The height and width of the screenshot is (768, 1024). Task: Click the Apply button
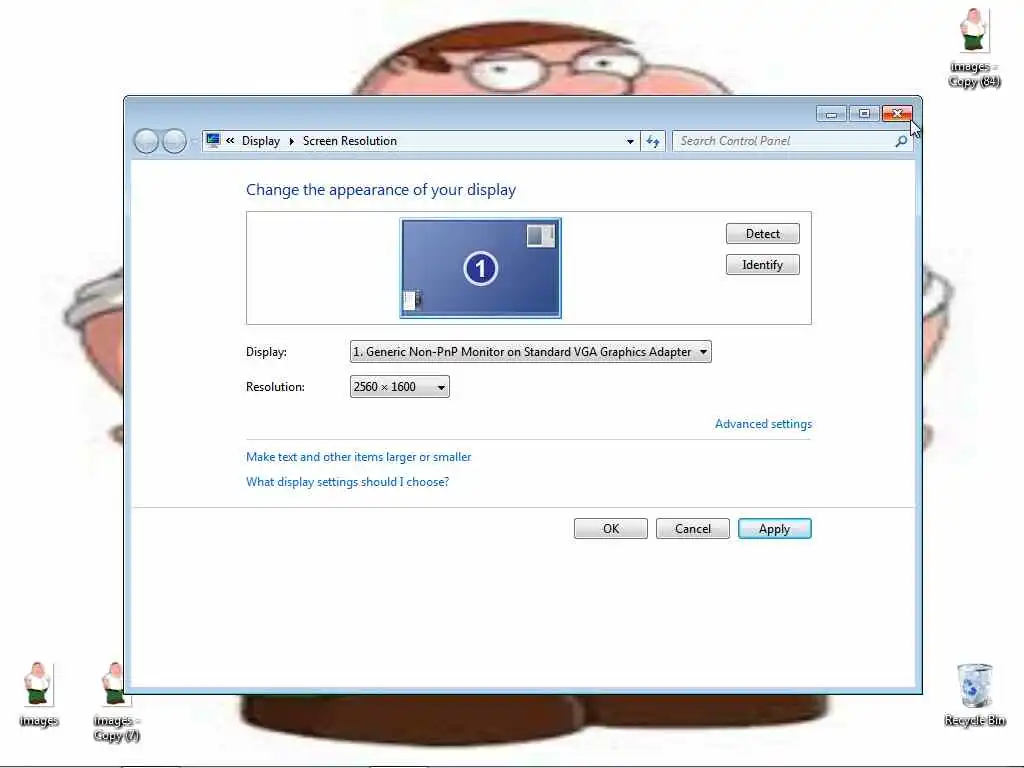[x=775, y=529]
